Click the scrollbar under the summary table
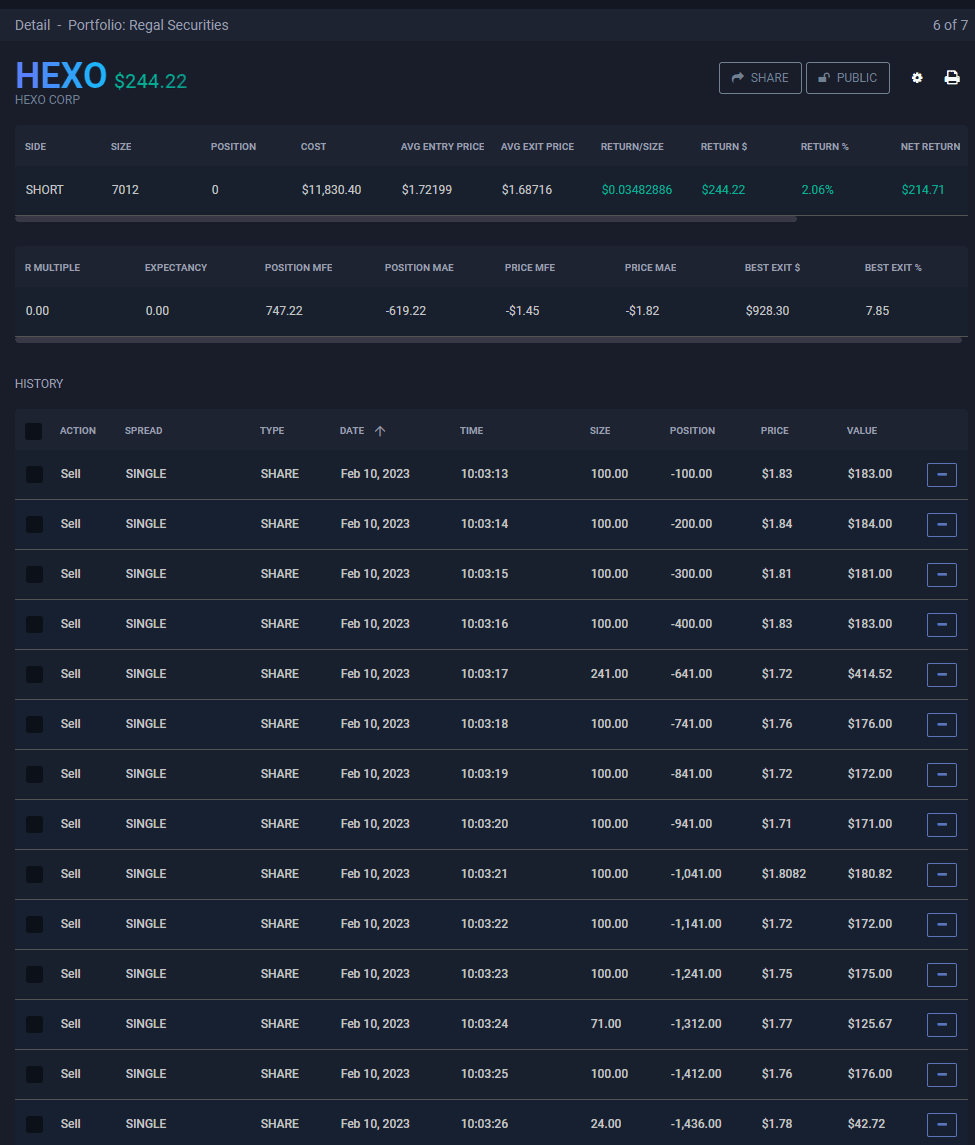Screen dimensions: 975x1145 (x=405, y=218)
